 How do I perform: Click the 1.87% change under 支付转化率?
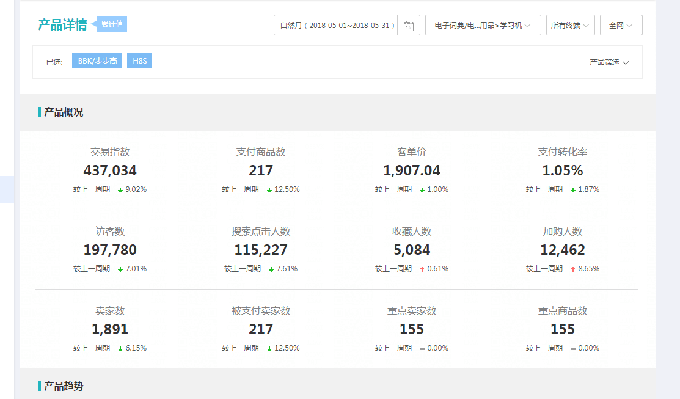pos(588,189)
